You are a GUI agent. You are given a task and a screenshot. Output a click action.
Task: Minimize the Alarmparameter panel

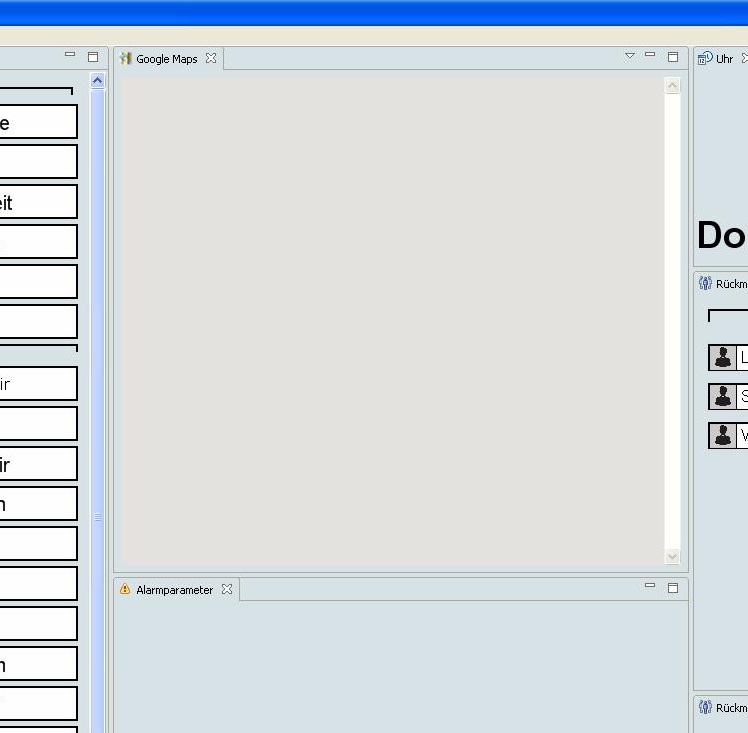tap(650, 586)
